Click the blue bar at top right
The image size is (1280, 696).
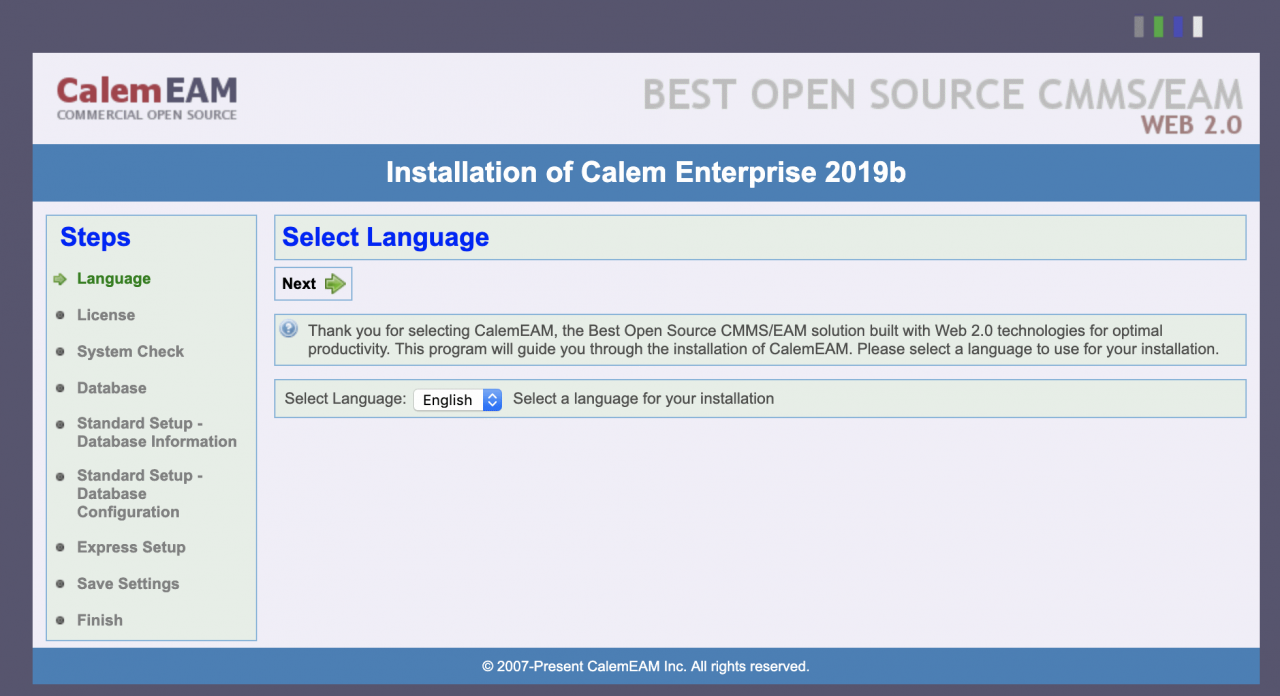(1178, 27)
